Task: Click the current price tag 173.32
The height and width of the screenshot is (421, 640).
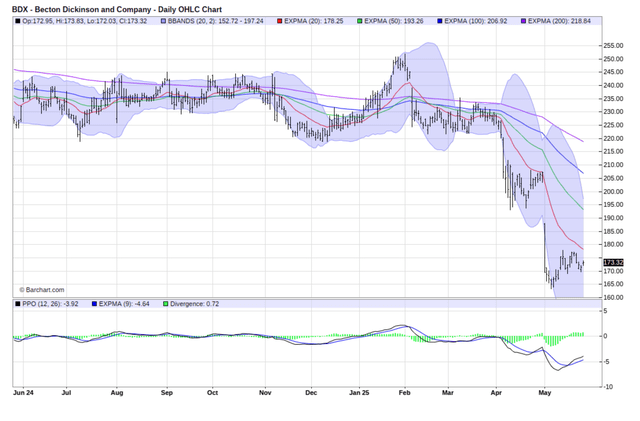Action: click(613, 262)
